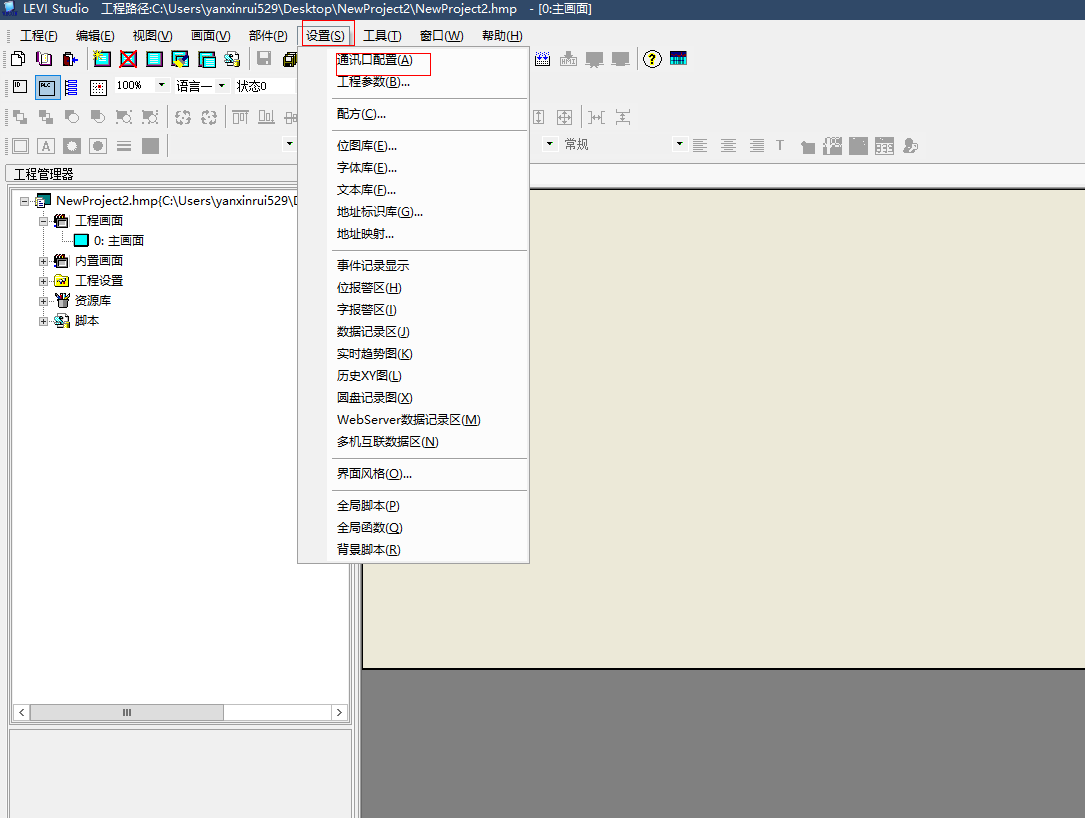Collapse the NewProject2.hmp root tree node
1085x818 pixels.
pyautogui.click(x=24, y=201)
